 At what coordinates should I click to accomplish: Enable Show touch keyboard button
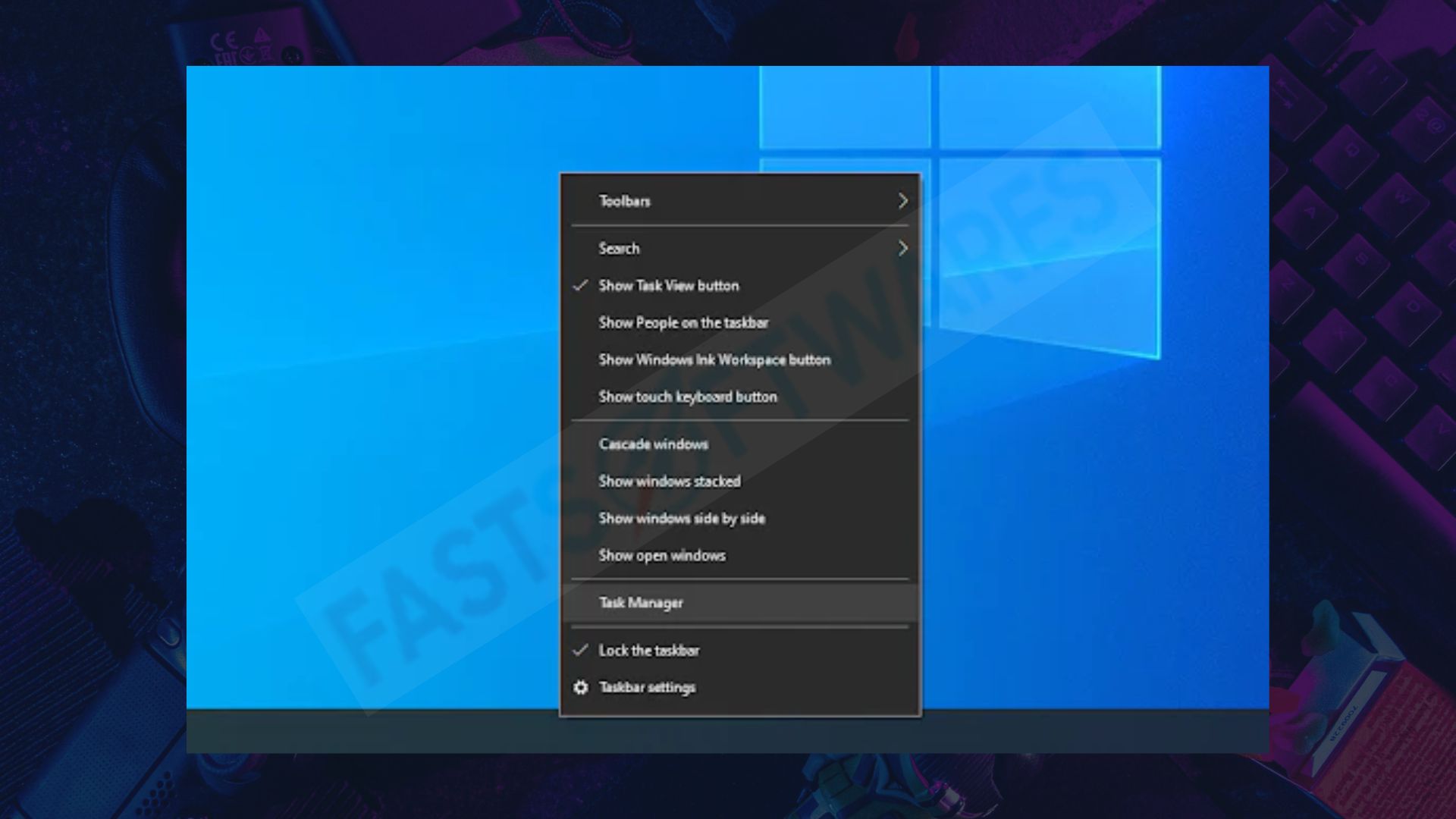[x=740, y=397]
